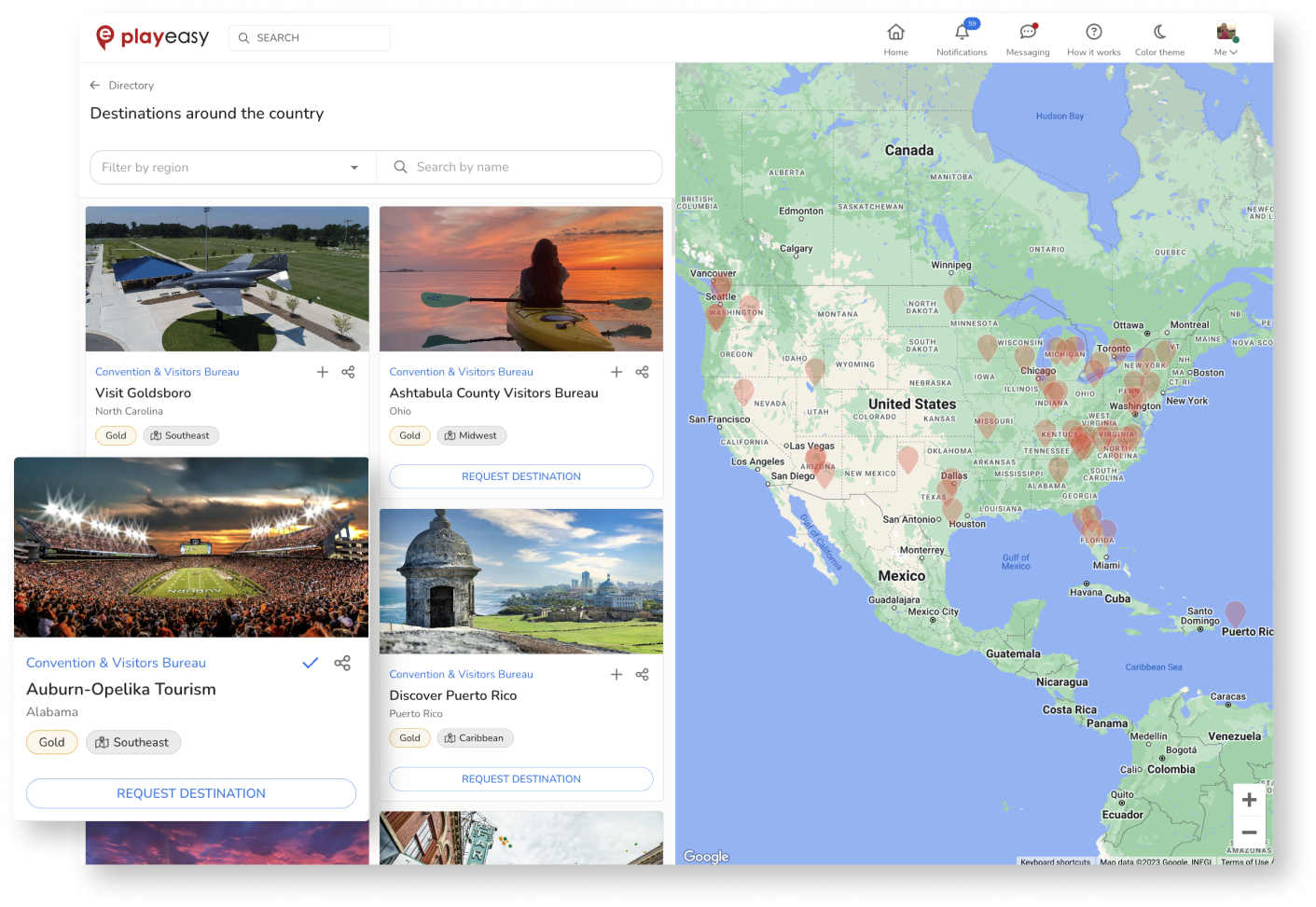Click the How it works question mark icon
Image resolution: width=1316 pixels, height=907 pixels.
(1093, 32)
